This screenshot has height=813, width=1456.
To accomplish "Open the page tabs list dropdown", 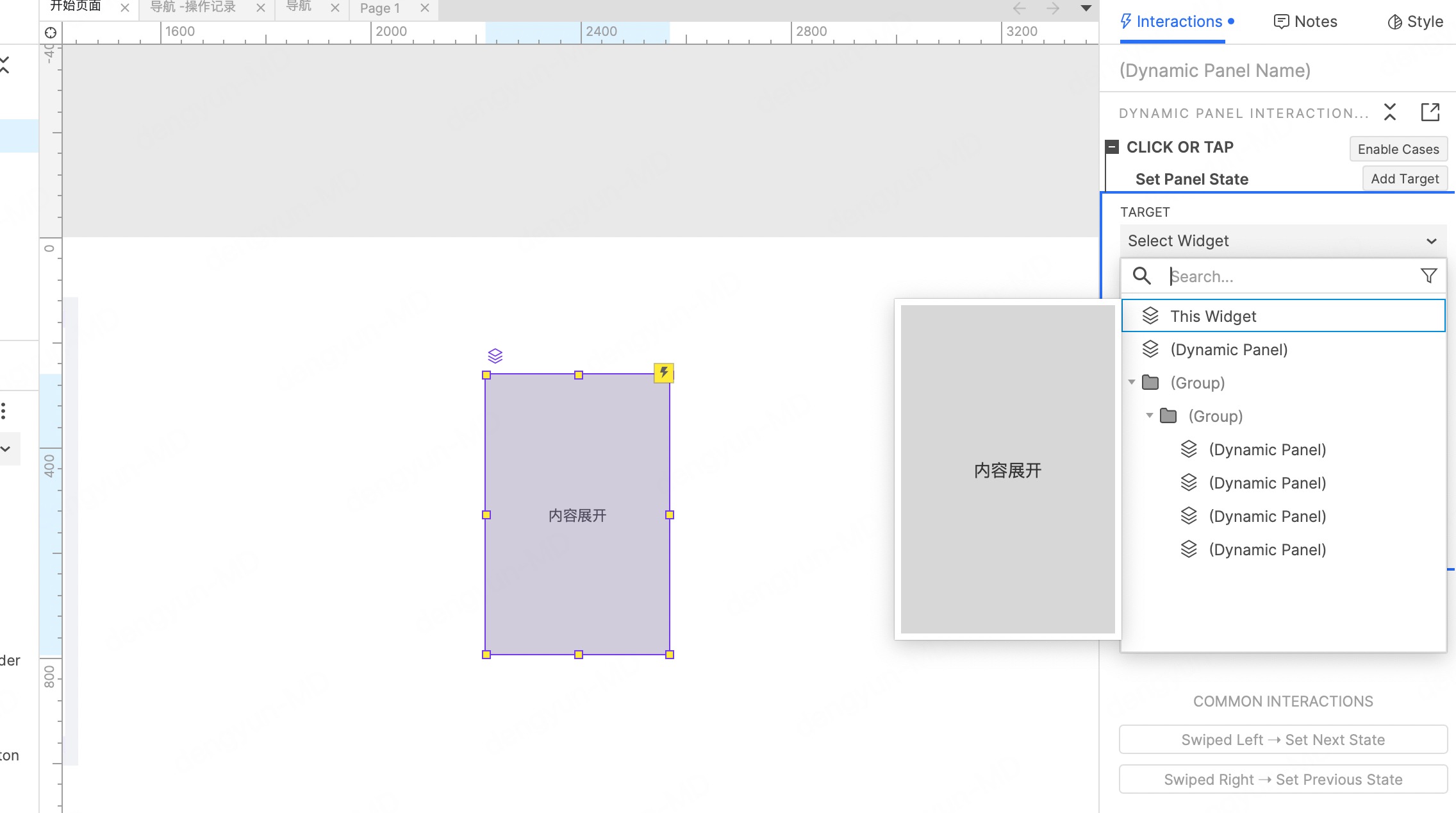I will (1086, 8).
